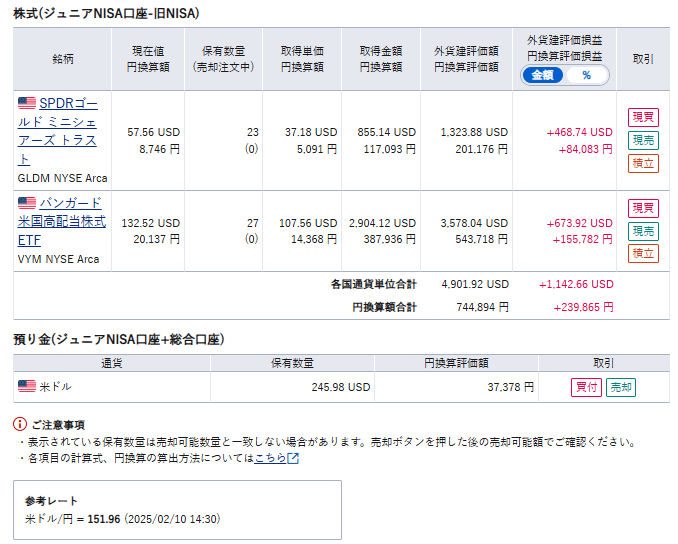The image size is (678, 544).
Task: Click 売却 button for 米ドル
Action: (620, 387)
